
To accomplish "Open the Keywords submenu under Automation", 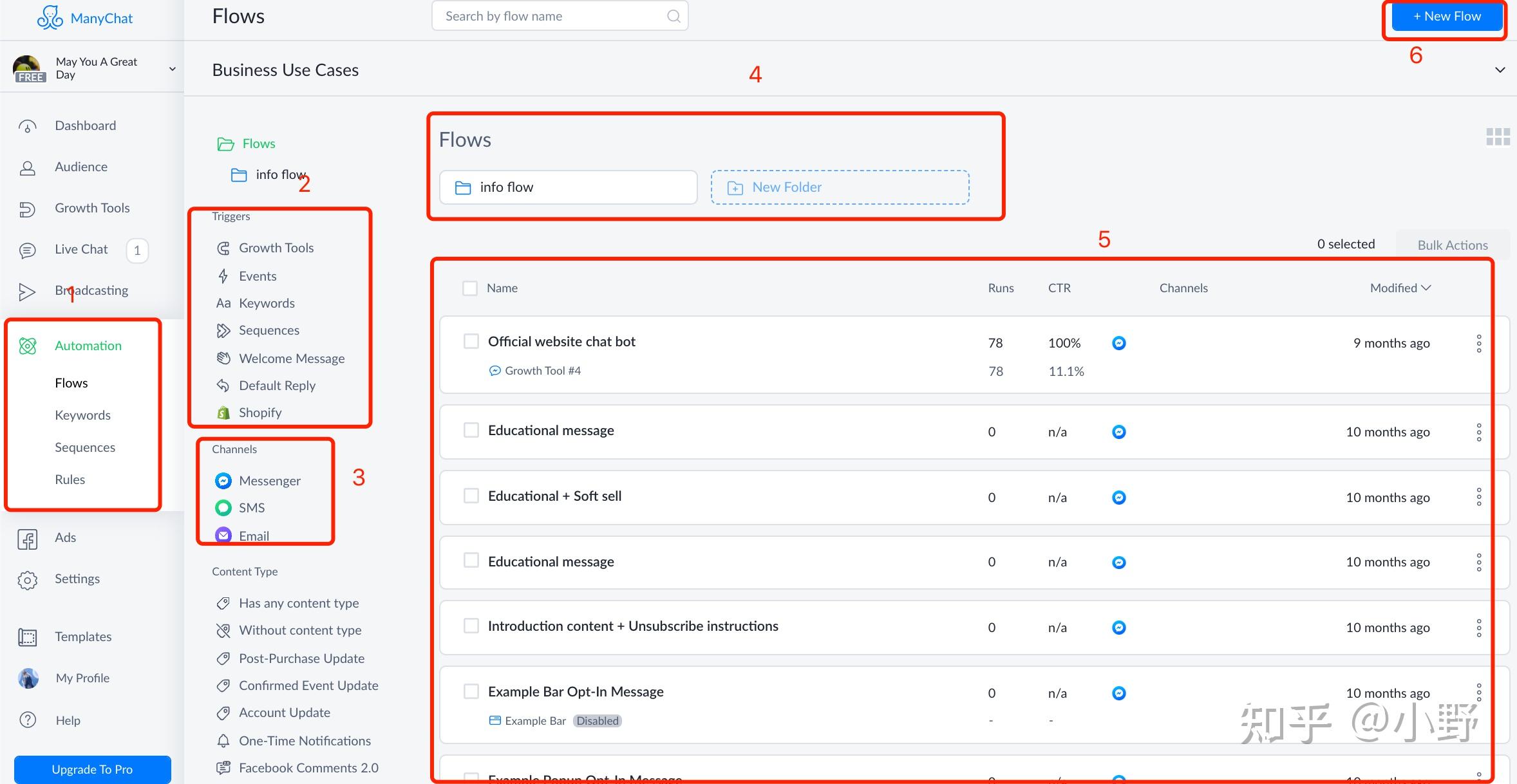I will pos(82,415).
